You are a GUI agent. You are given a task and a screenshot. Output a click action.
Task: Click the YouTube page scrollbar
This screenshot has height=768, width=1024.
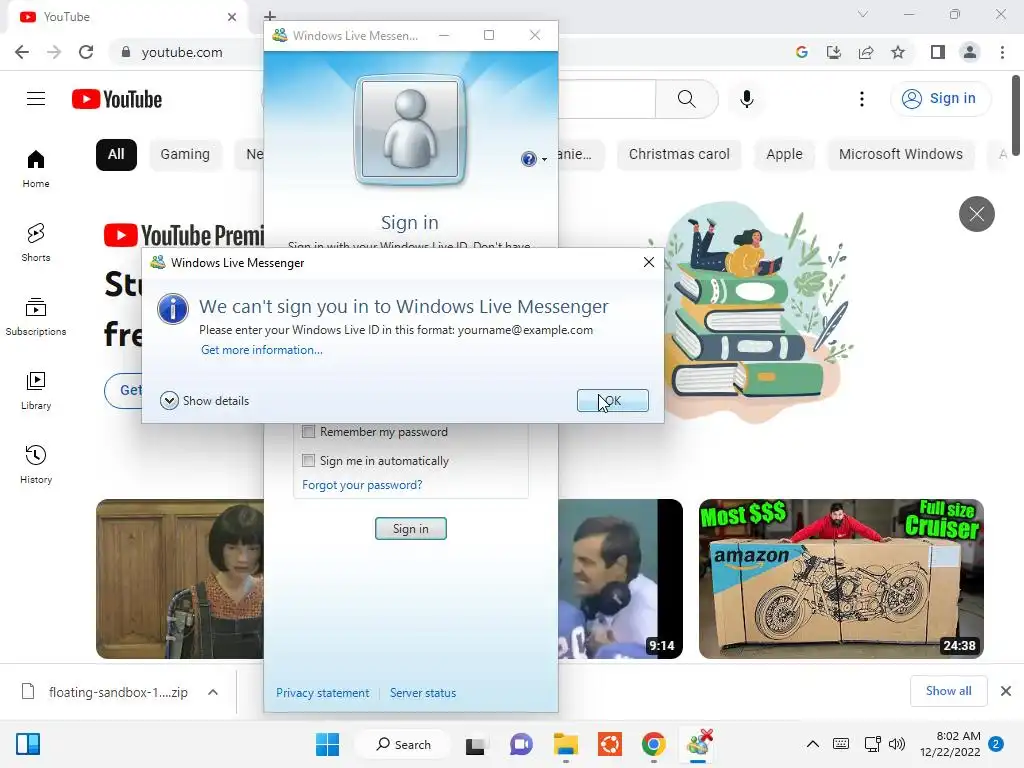pyautogui.click(x=1016, y=115)
